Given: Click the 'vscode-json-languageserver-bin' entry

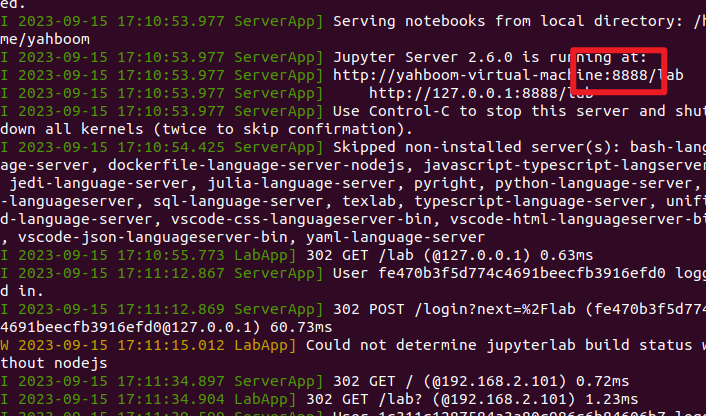Looking at the screenshot, I should pyautogui.click(x=153, y=237).
